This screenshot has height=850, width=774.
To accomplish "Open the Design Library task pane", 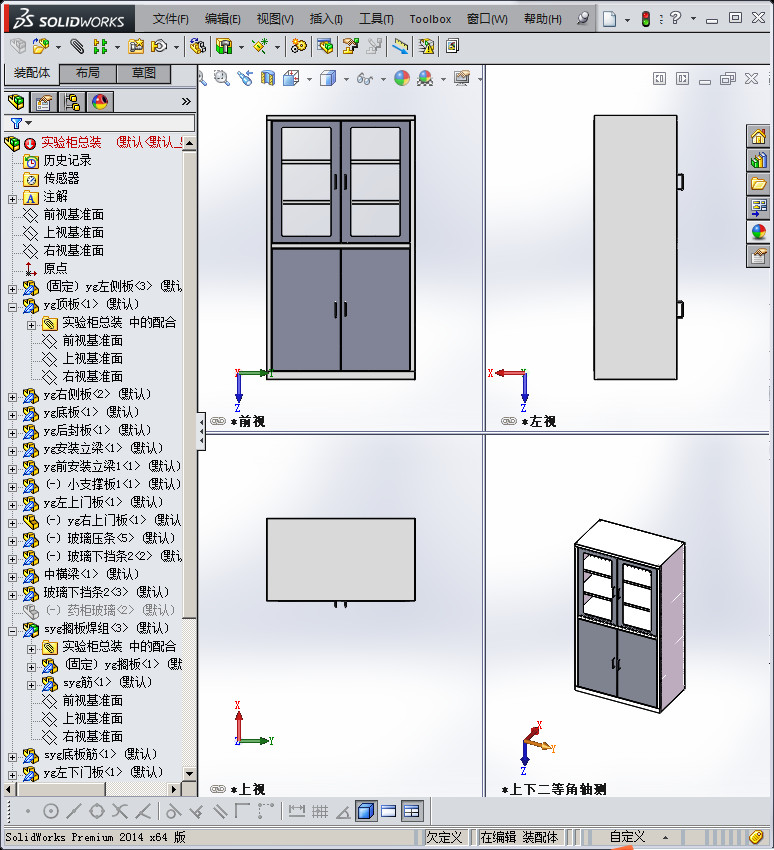I will pos(758,160).
